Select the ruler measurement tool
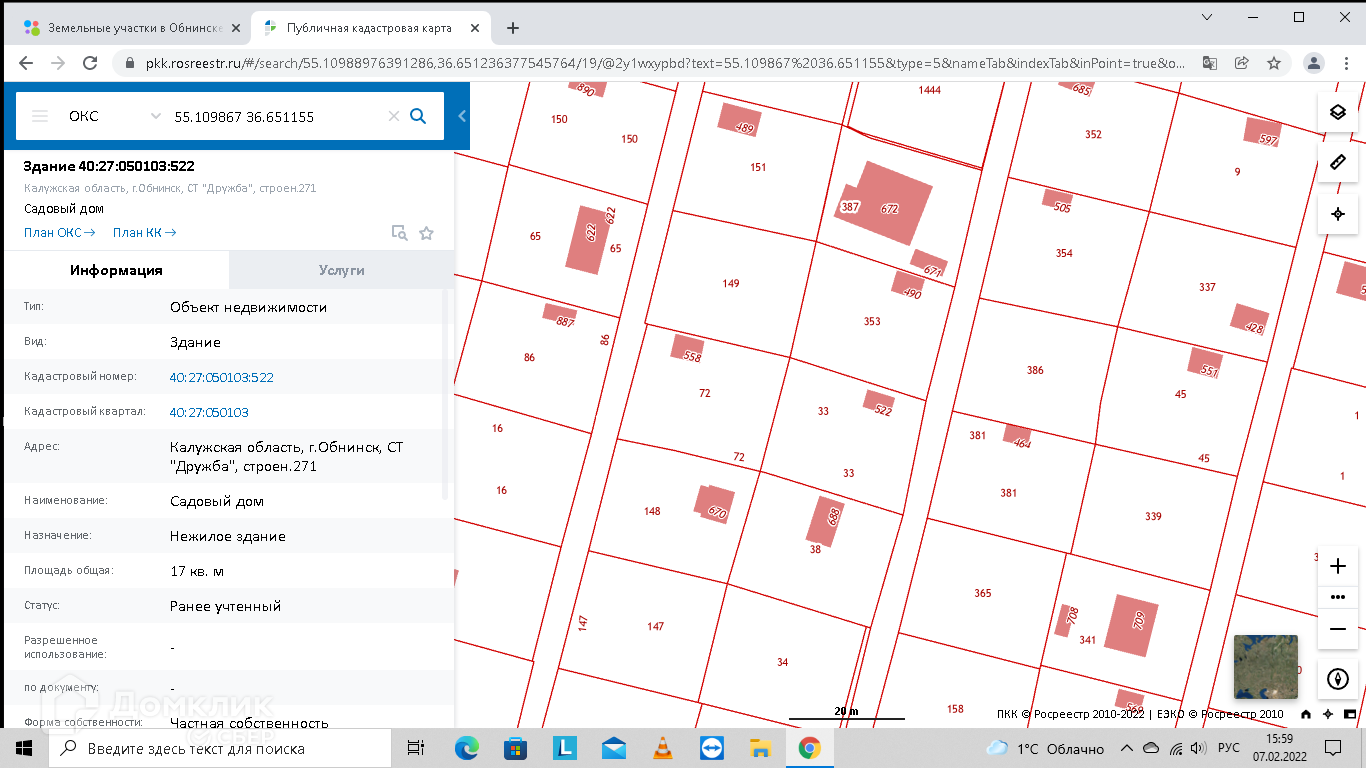This screenshot has width=1366, height=768. coord(1338,162)
